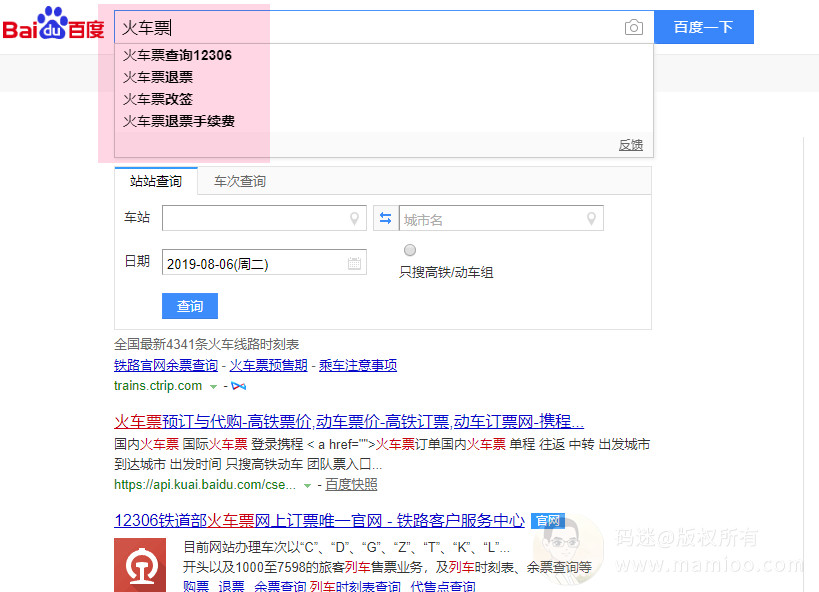Expand dropdown arrow next to api.kuai.baidu.com
Viewport: 819px width, 592px height.
307,485
